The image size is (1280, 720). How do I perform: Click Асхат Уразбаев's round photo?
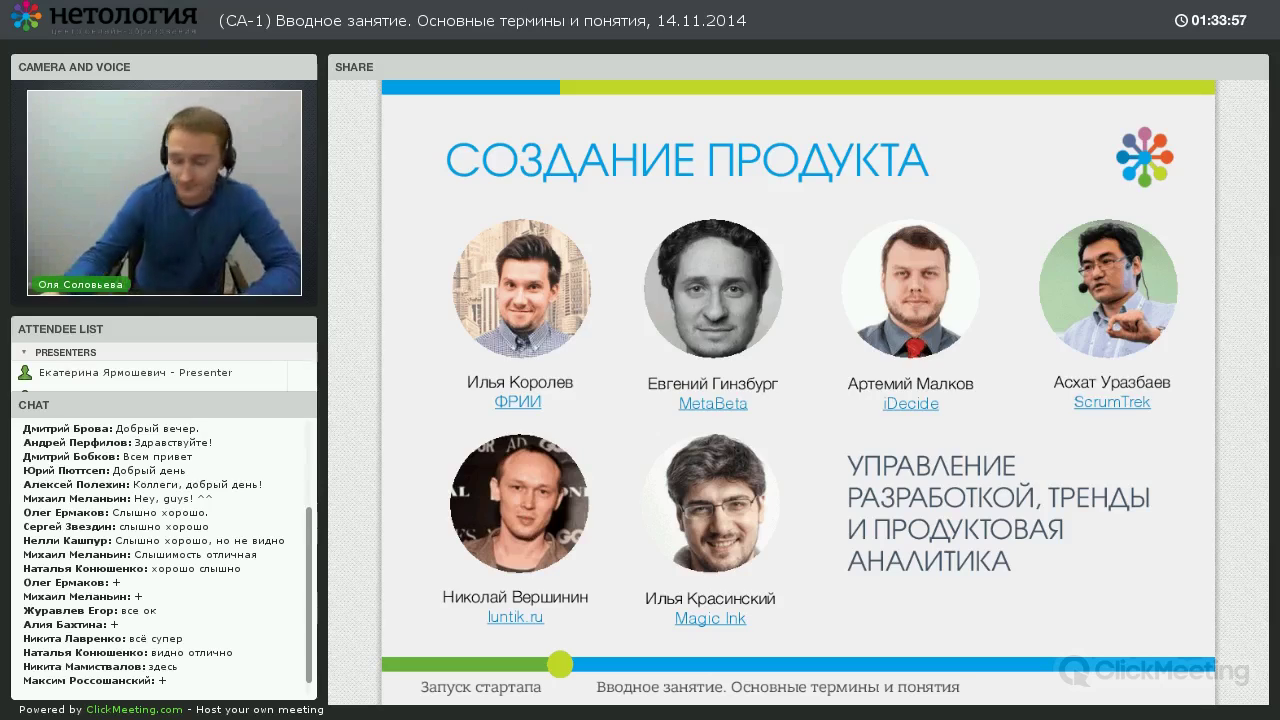[1108, 288]
